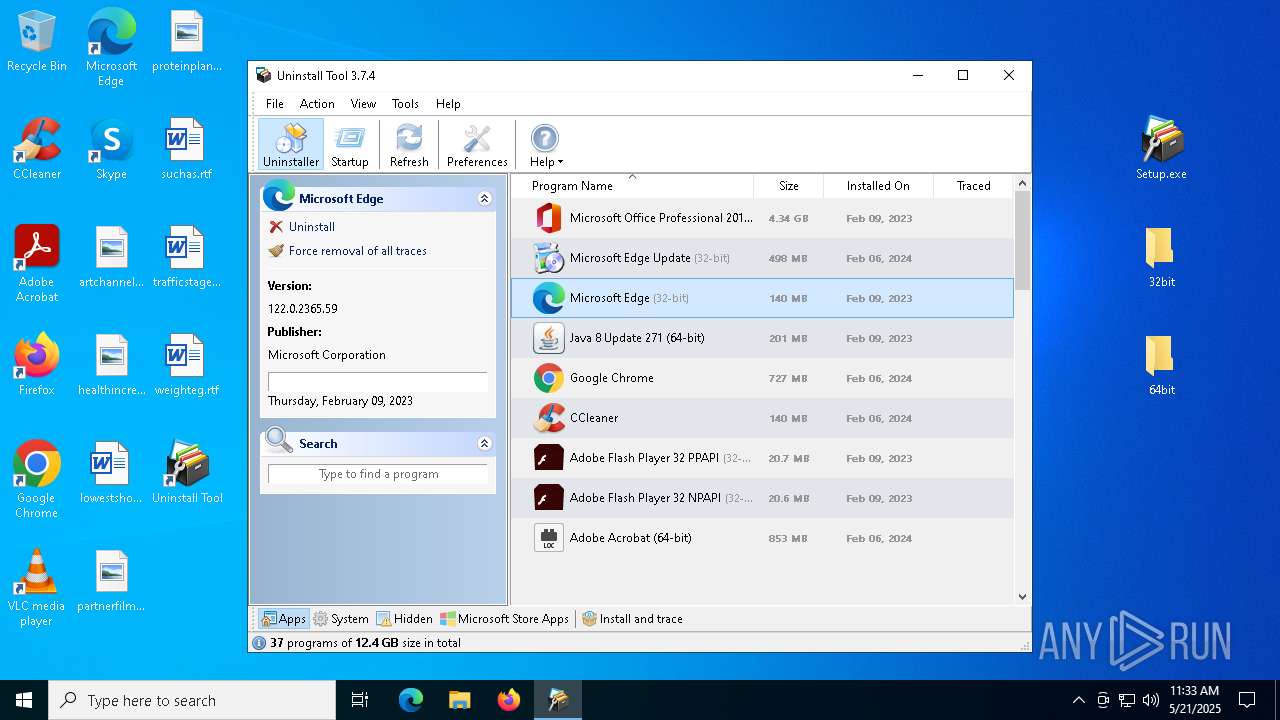Switch to Startup toolbar section
This screenshot has width=1280, height=720.
click(x=350, y=145)
